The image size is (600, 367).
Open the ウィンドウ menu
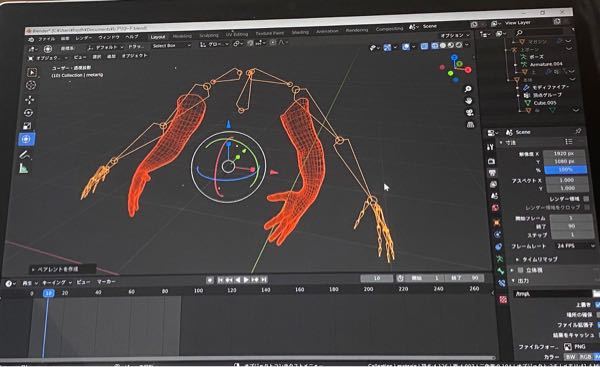(109, 38)
